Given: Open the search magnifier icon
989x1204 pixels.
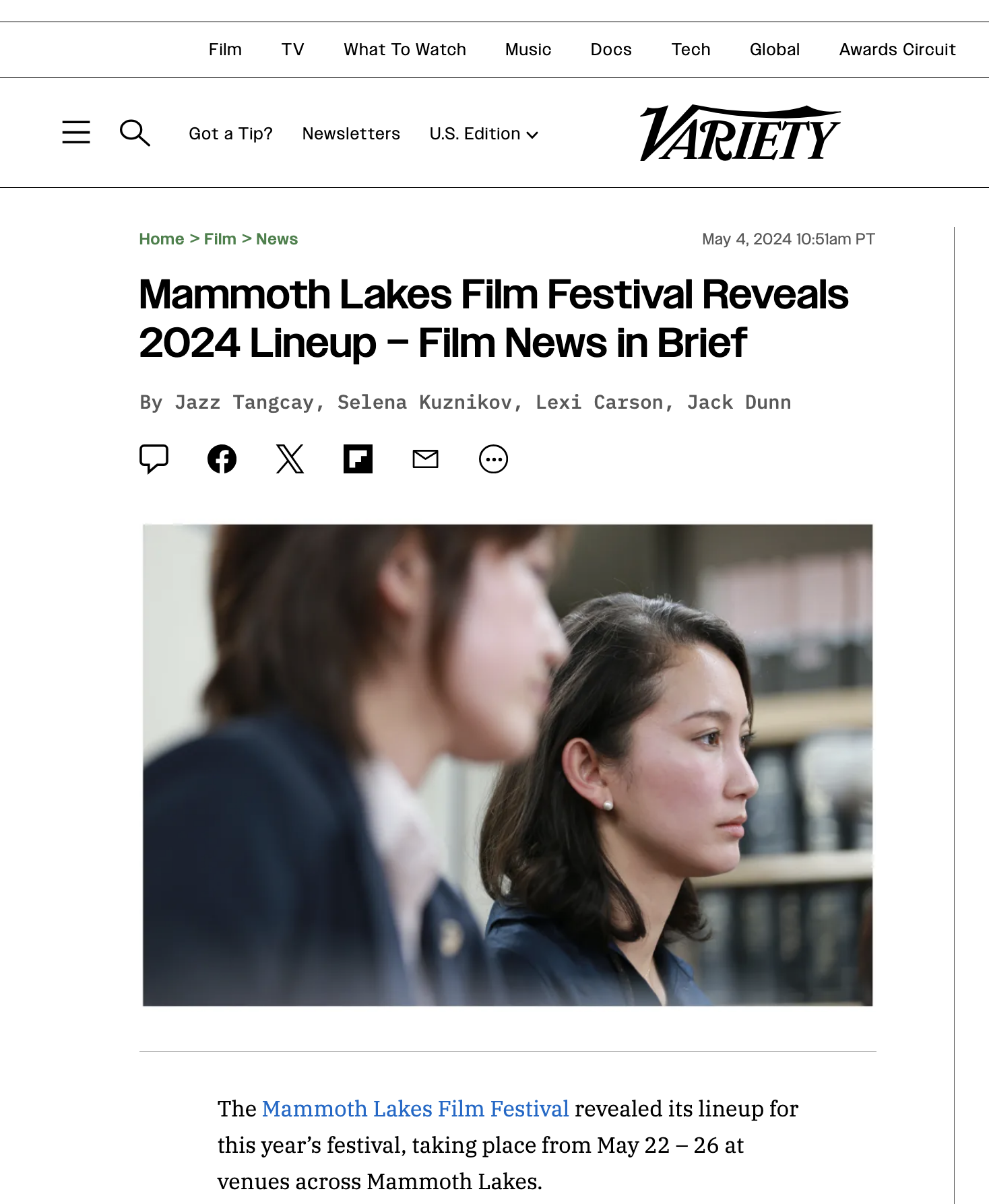Looking at the screenshot, I should (135, 133).
